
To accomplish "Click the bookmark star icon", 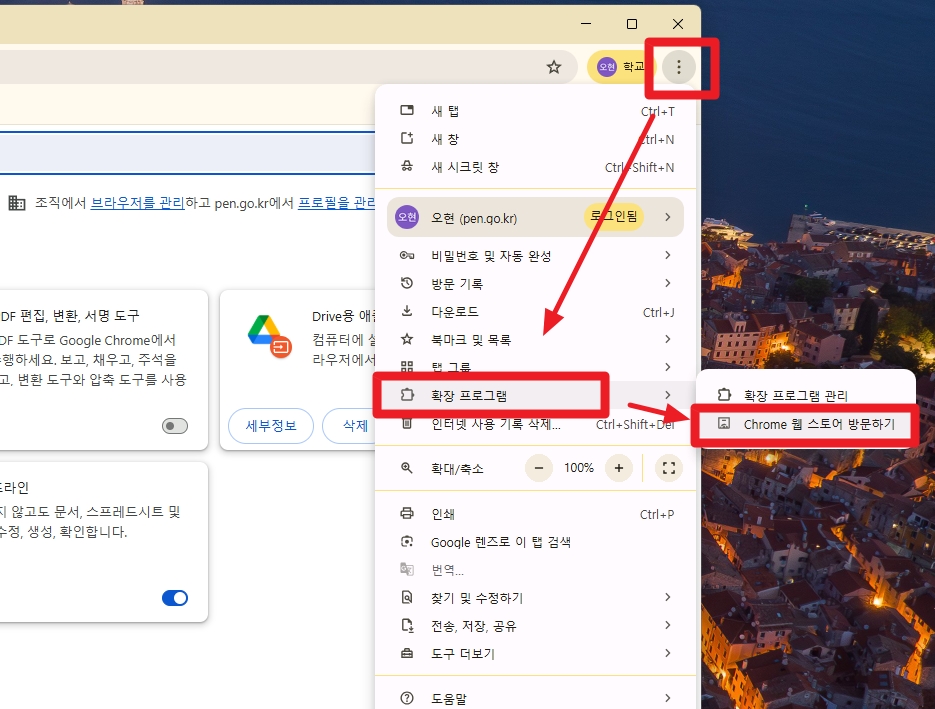I will tap(554, 66).
